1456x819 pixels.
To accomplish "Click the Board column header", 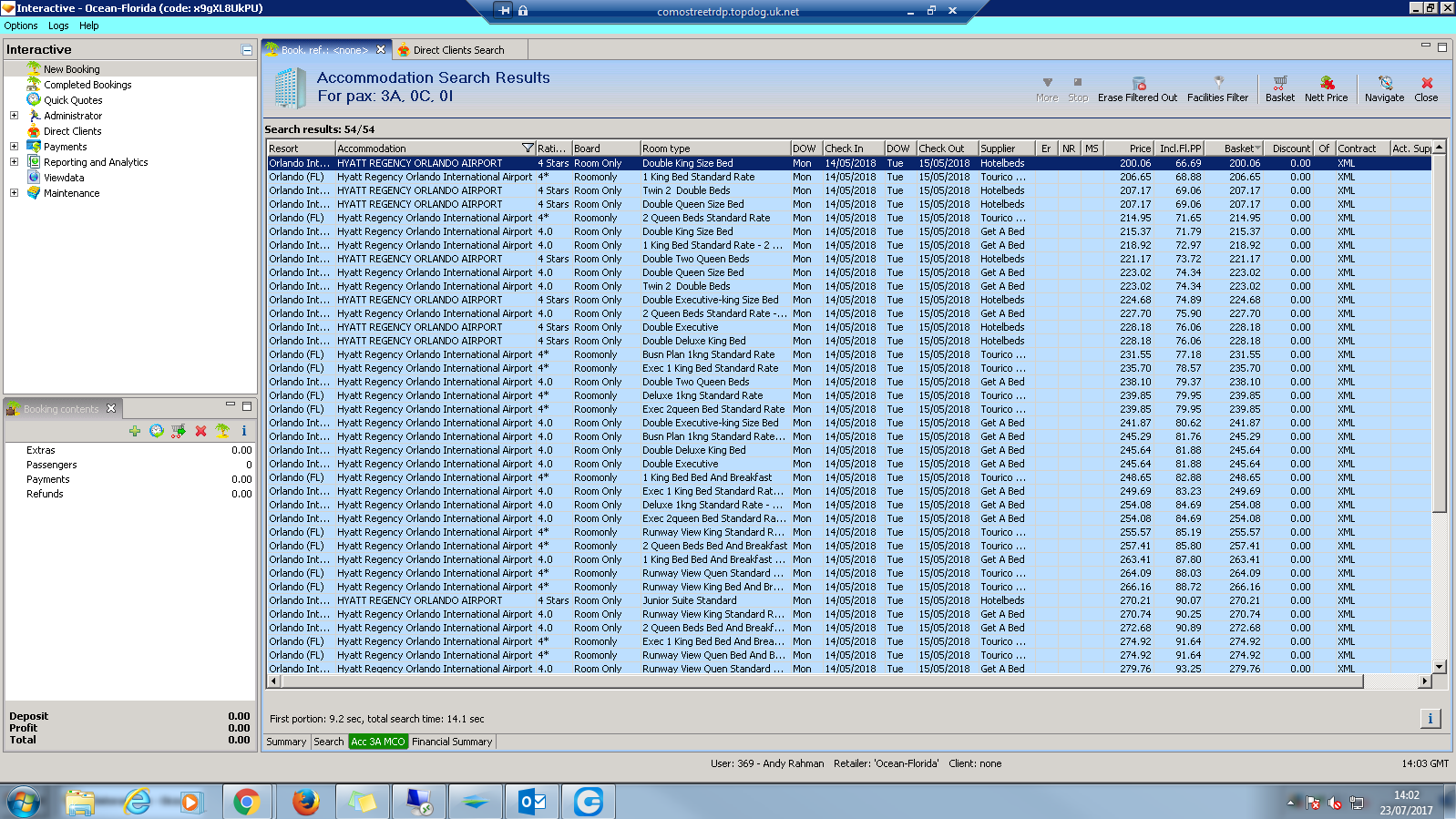I will coord(606,148).
